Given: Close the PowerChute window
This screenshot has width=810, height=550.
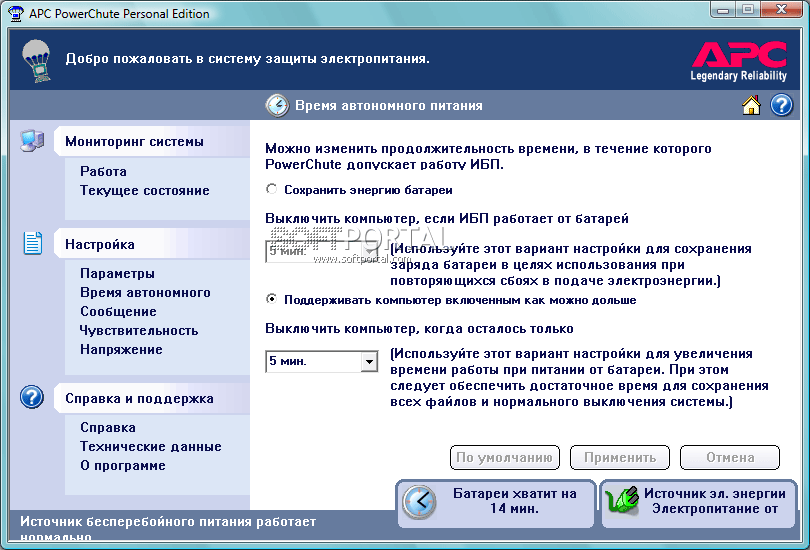Looking at the screenshot, I should pos(782,10).
